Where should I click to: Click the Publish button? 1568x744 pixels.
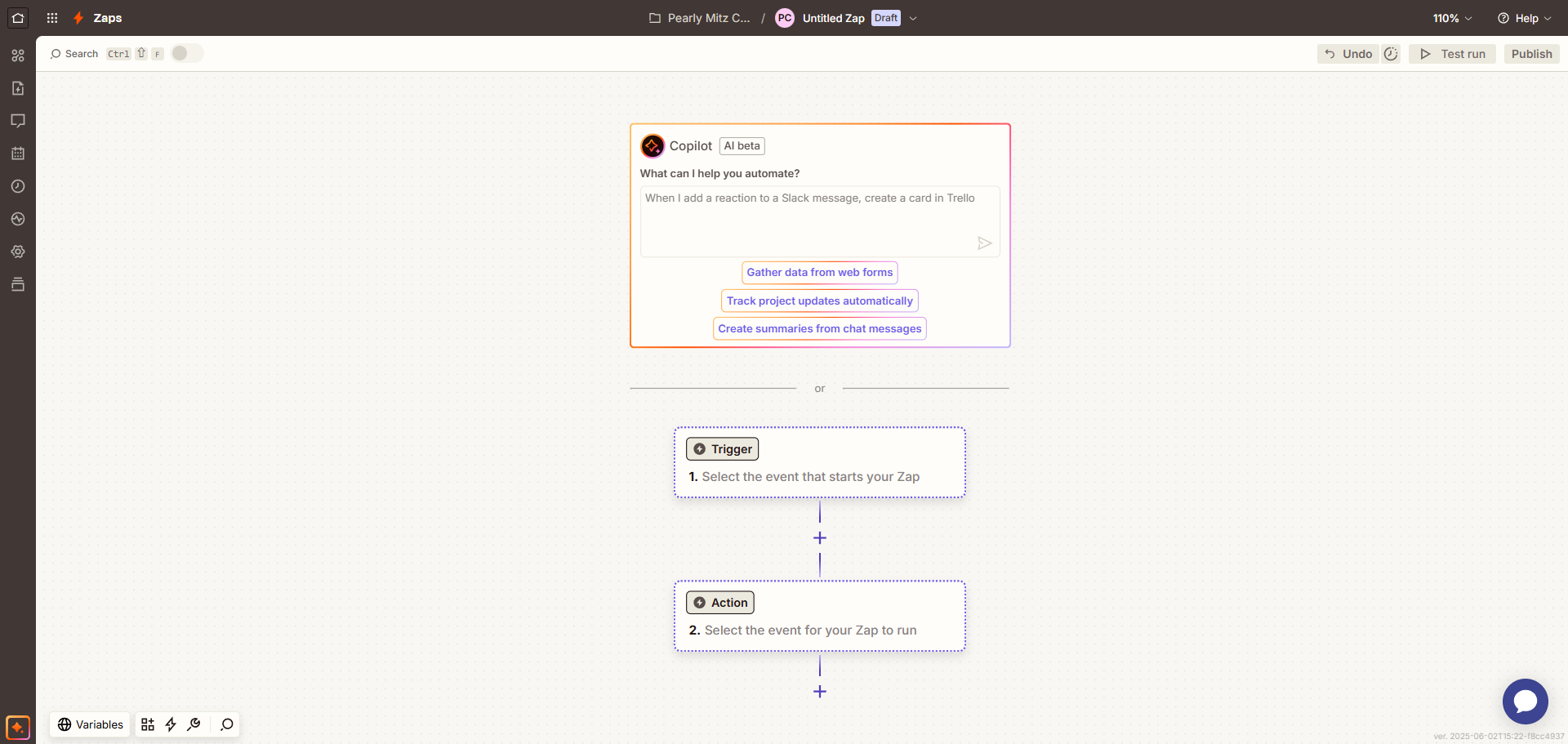coord(1531,53)
